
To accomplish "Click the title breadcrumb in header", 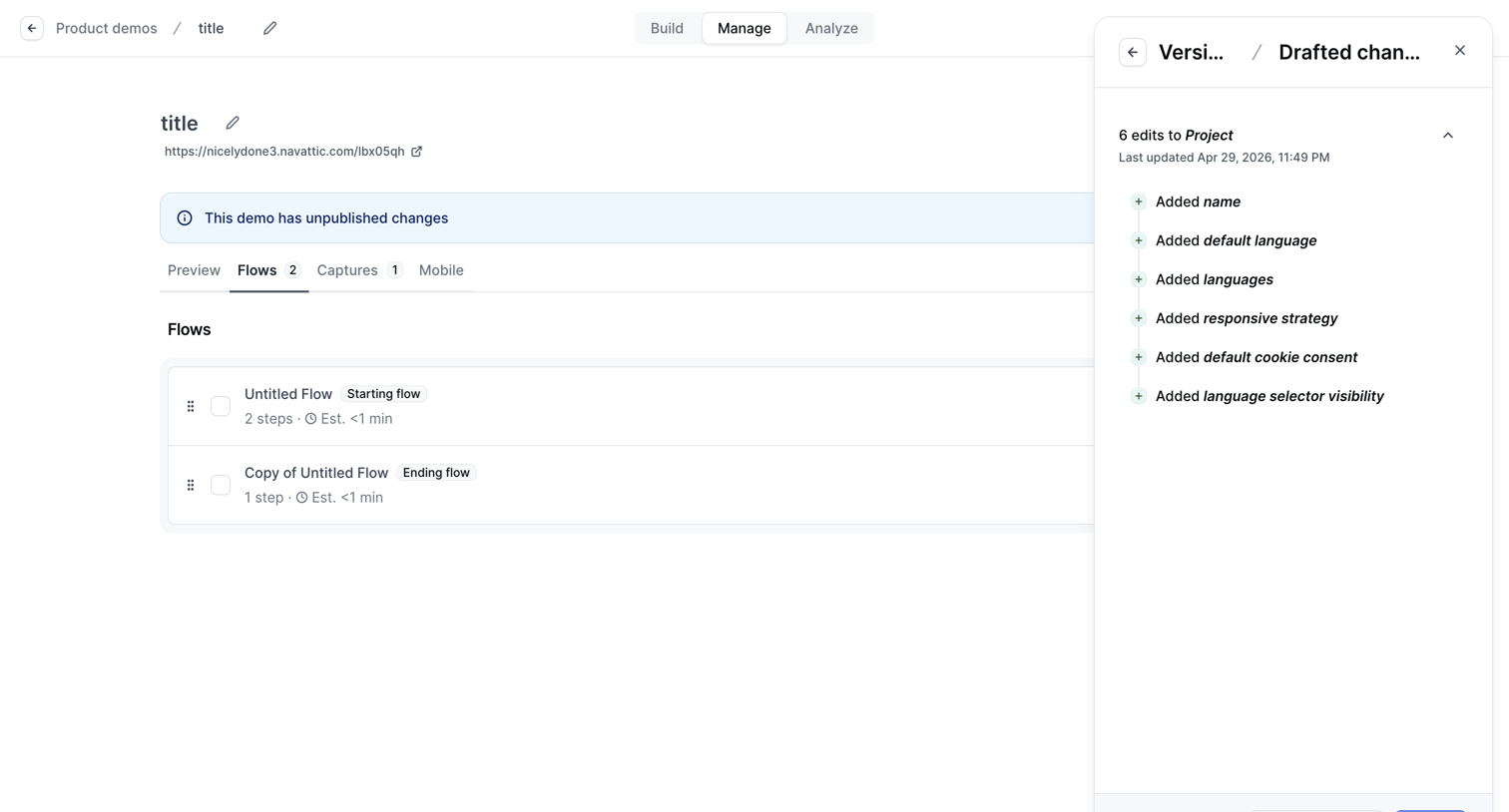I will (211, 28).
